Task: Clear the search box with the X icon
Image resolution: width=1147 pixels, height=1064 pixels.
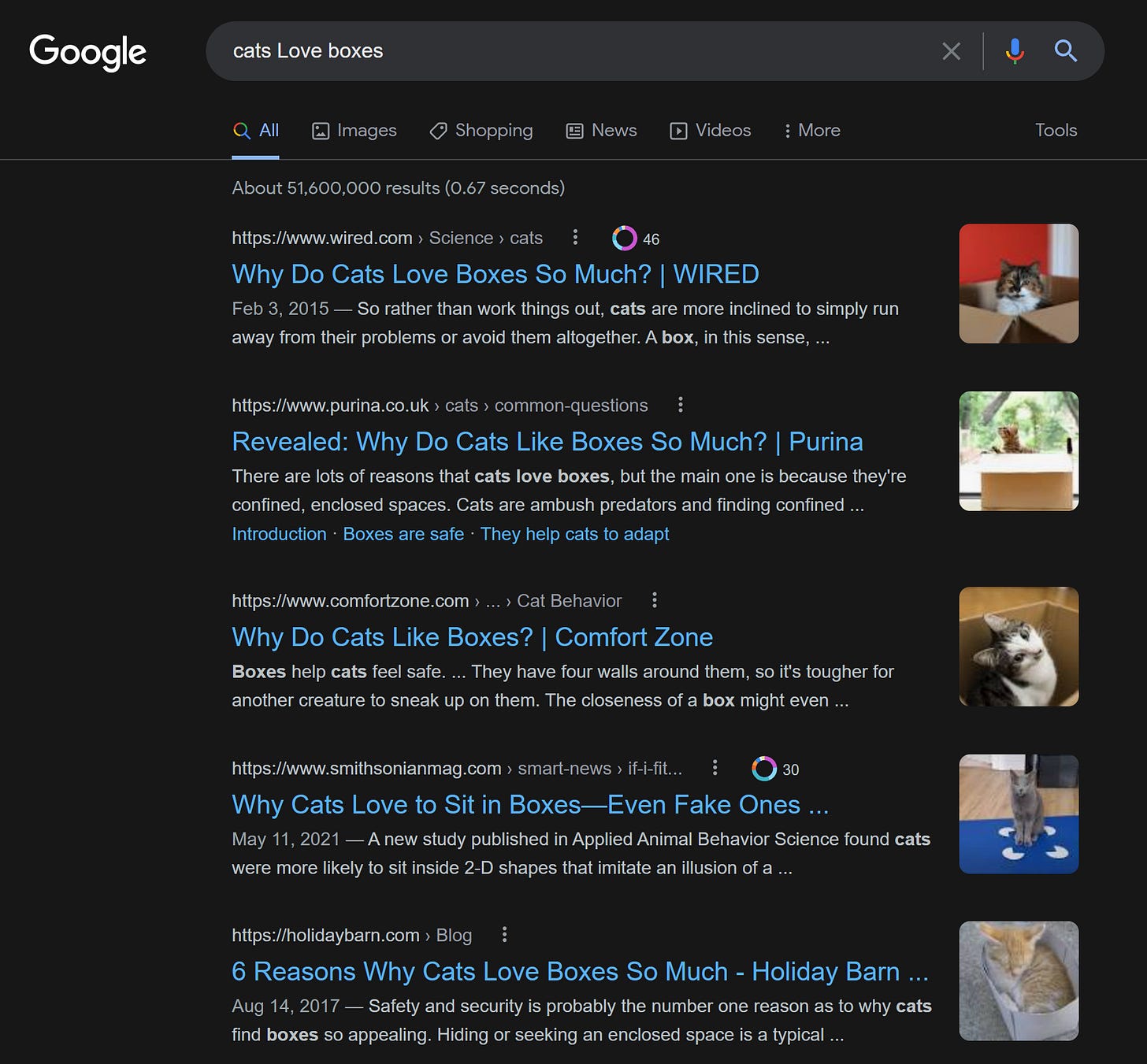Action: click(x=951, y=51)
